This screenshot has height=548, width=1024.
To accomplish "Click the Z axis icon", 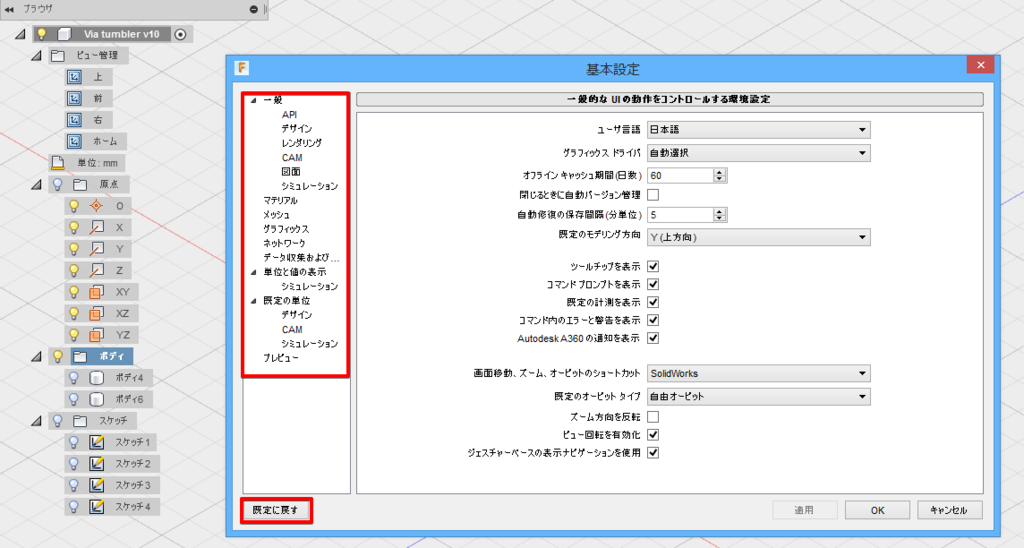I will coord(97,270).
